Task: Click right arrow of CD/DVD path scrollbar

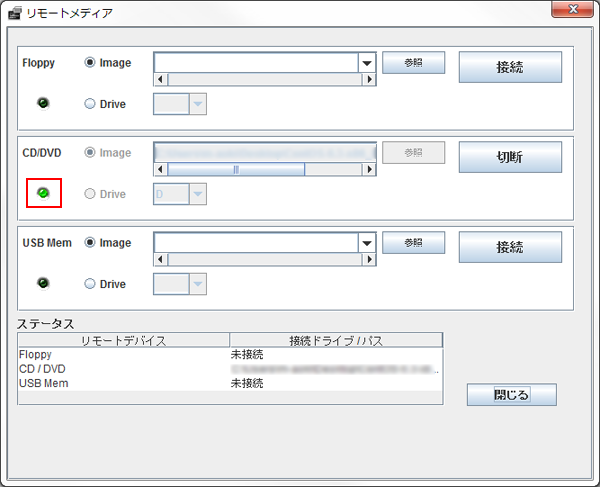Action: pos(369,169)
